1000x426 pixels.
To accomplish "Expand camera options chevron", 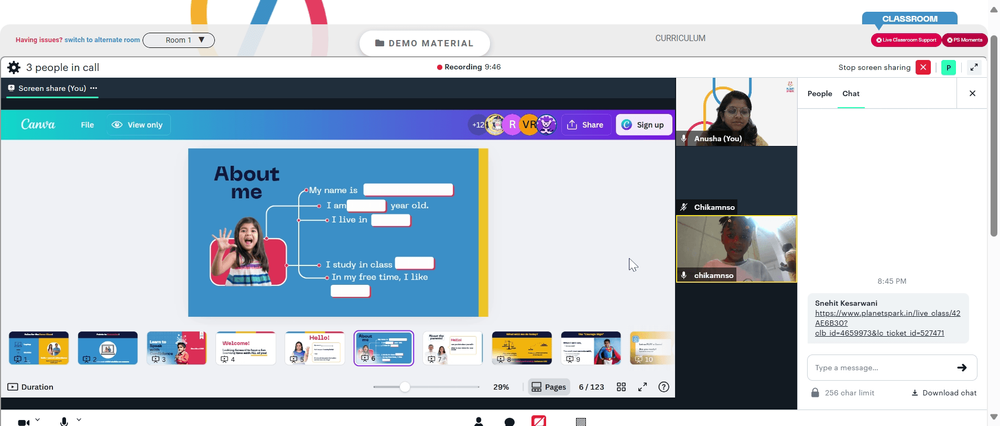I will (38, 420).
